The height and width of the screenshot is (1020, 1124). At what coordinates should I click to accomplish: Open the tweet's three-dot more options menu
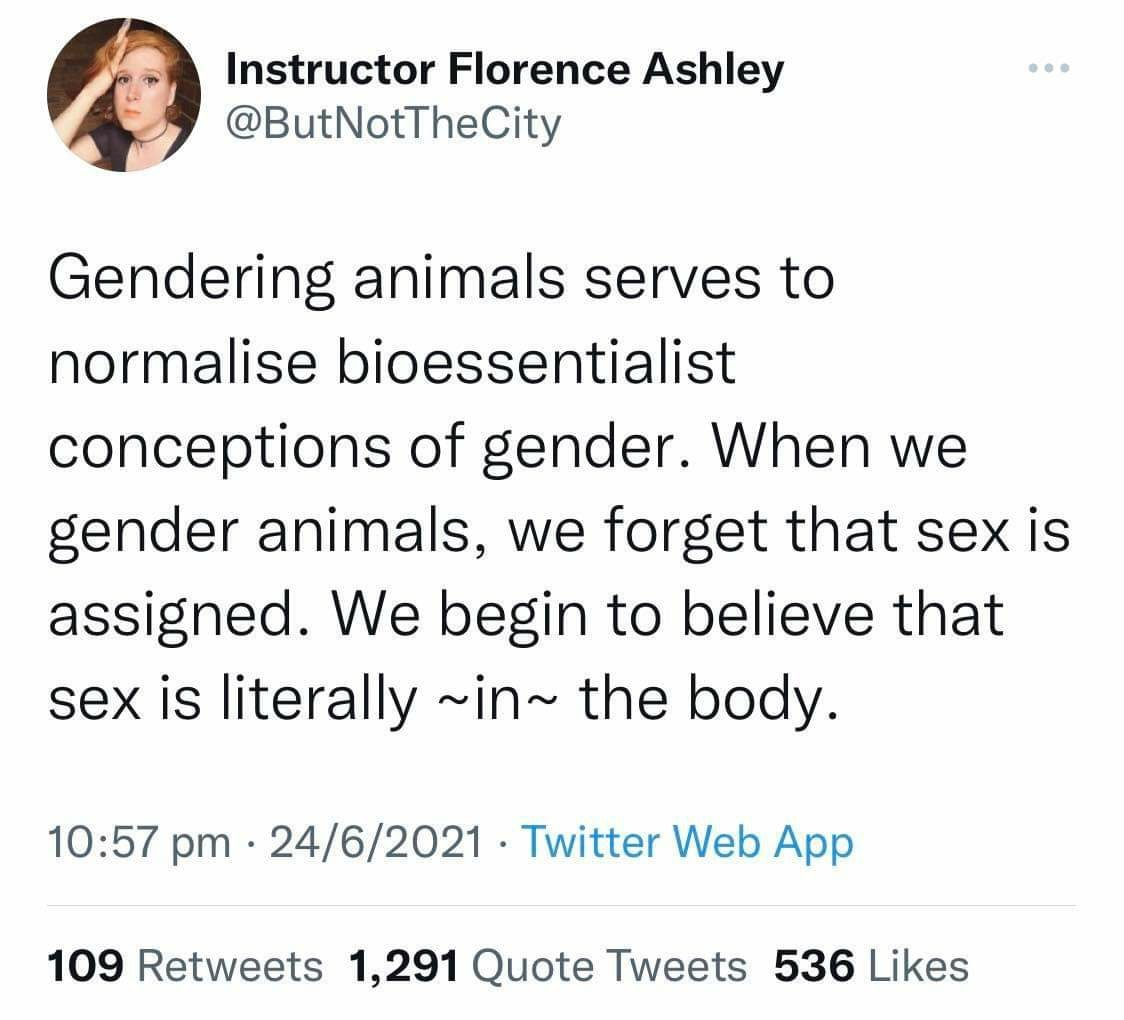tap(1051, 69)
